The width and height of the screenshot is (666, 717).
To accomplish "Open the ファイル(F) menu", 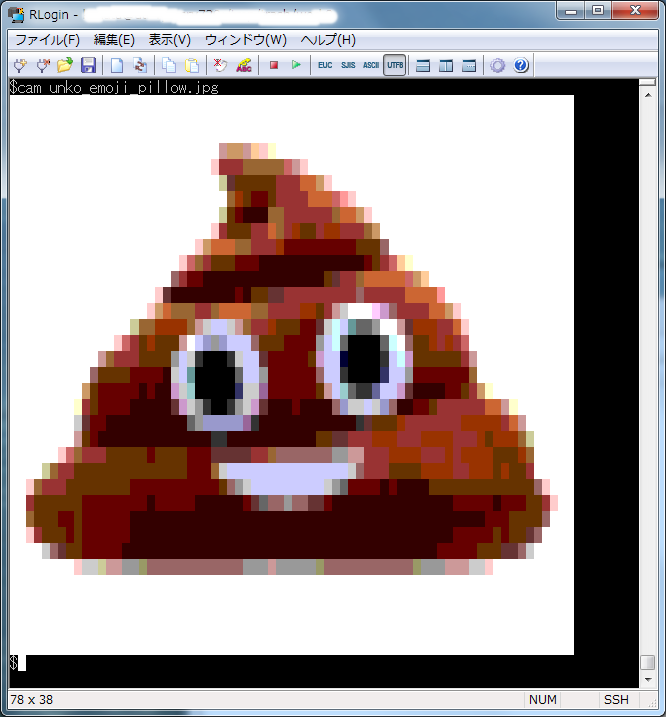I will [x=47, y=40].
